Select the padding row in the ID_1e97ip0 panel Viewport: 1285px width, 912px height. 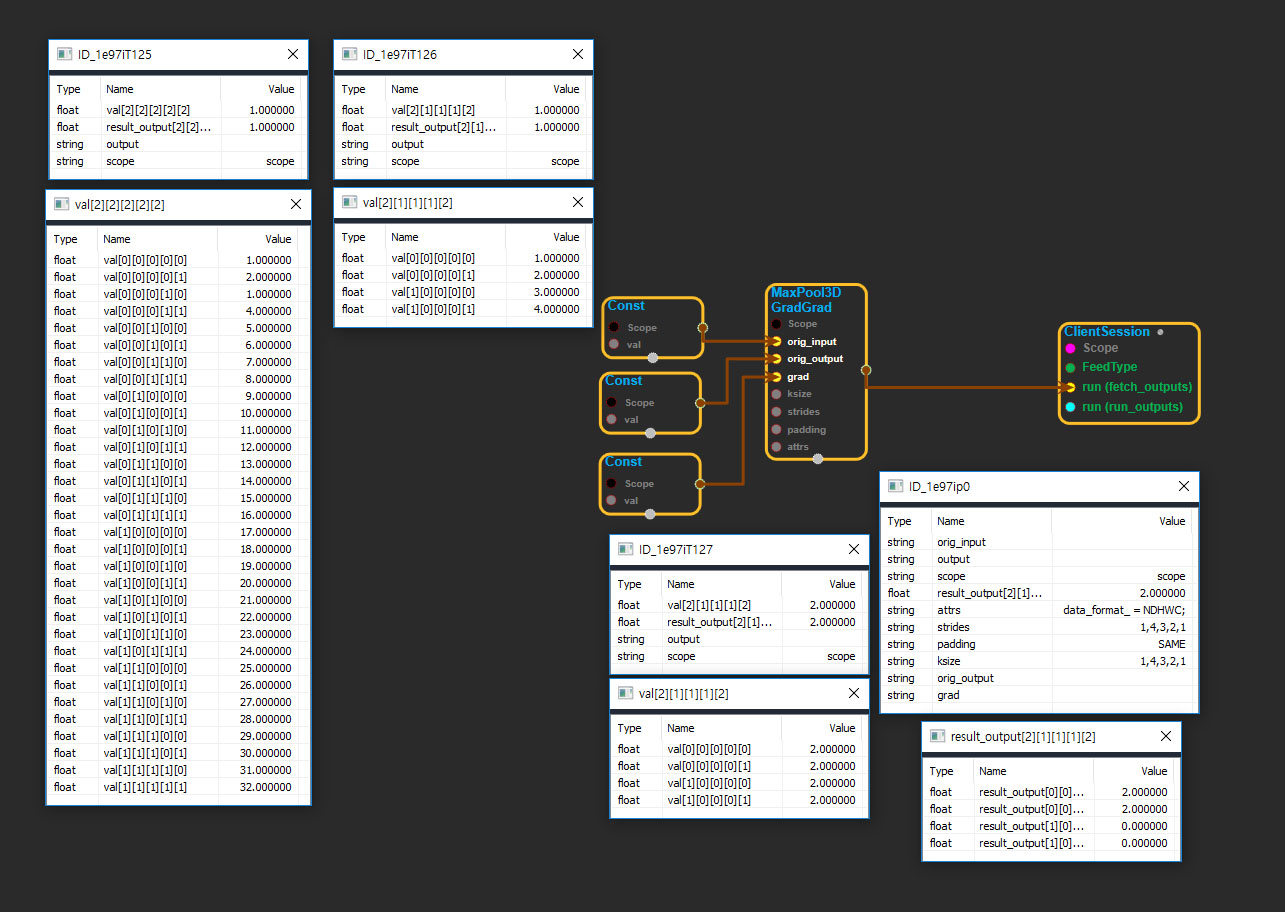[1039, 644]
